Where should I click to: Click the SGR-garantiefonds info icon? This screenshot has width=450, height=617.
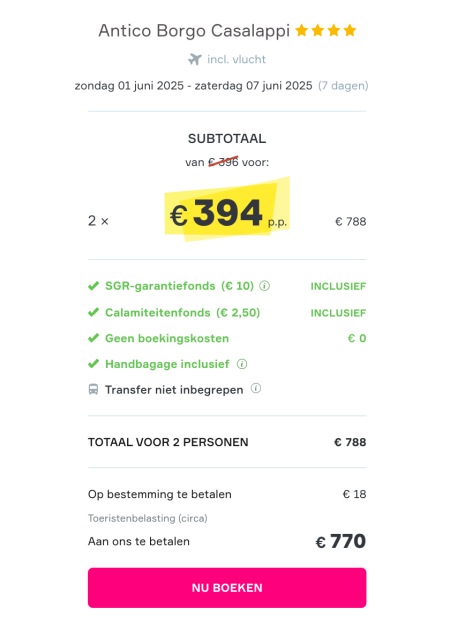point(265,286)
